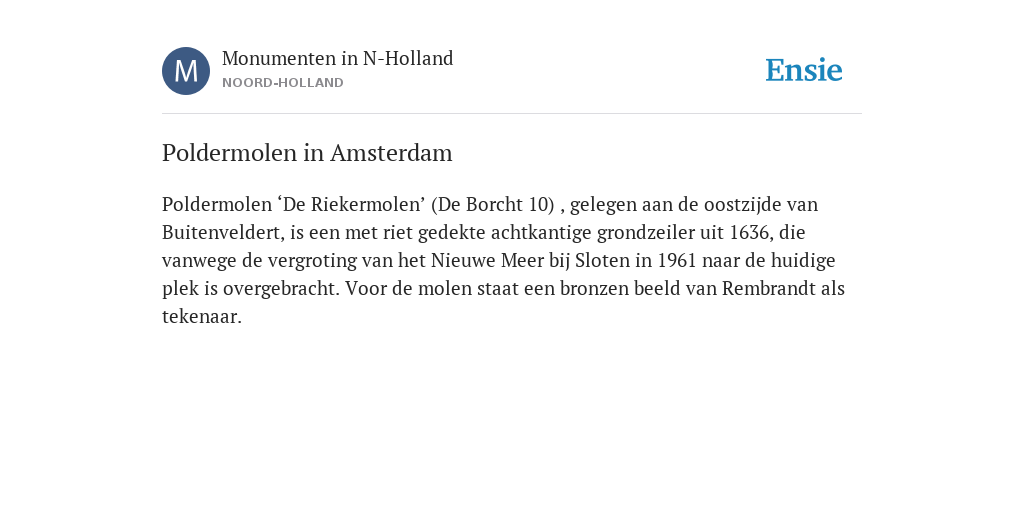
Task: Click the year 1636 in the text
Action: [x=751, y=232]
